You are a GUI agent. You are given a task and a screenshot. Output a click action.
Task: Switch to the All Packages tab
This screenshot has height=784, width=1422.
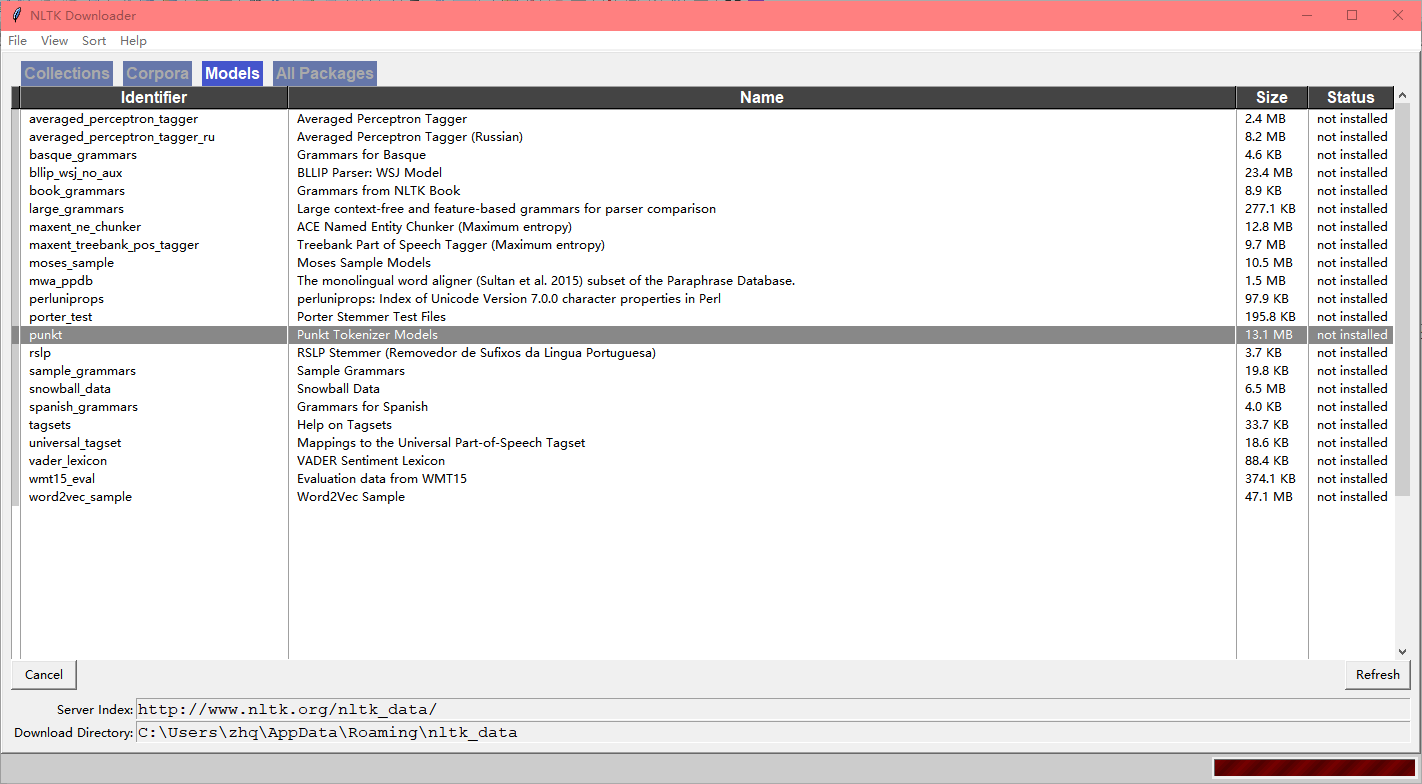(x=325, y=73)
